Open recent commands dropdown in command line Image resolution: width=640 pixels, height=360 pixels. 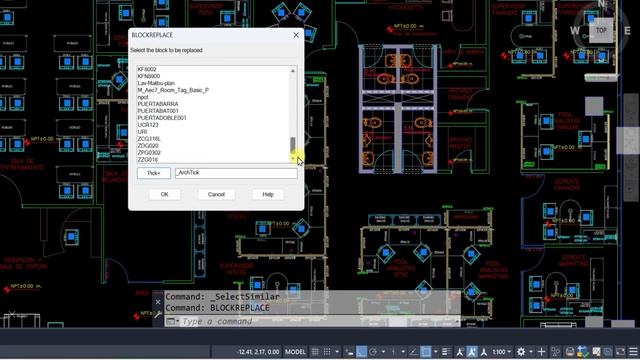(x=172, y=321)
